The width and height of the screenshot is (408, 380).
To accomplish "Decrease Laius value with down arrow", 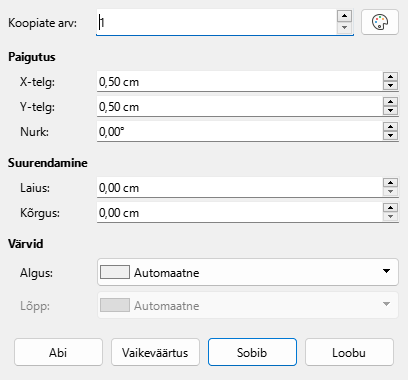I will coord(390,192).
